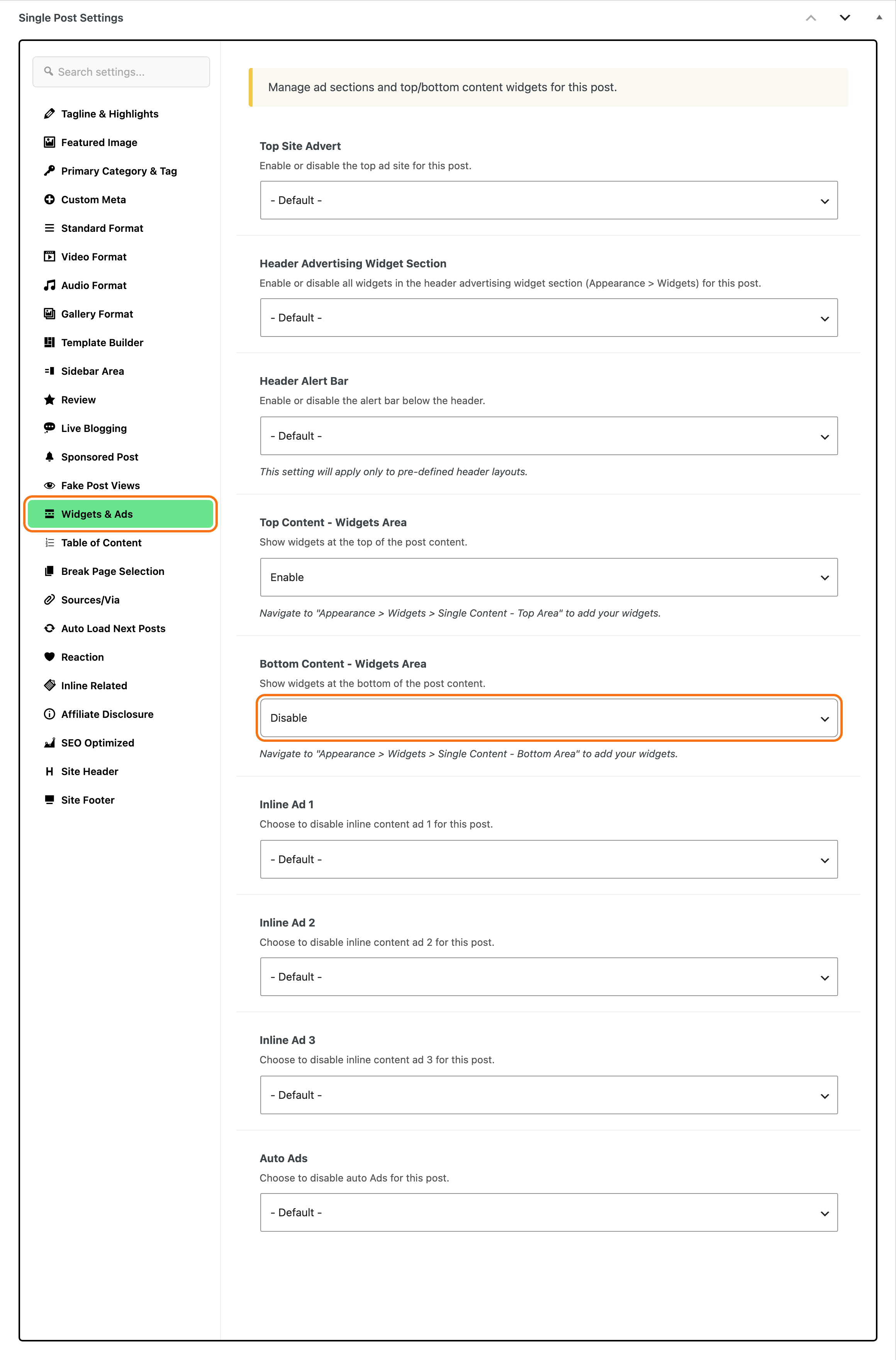This screenshot has height=1360, width=896.
Task: Open Bottom Content Widgets Area Disable dropdown
Action: click(548, 718)
